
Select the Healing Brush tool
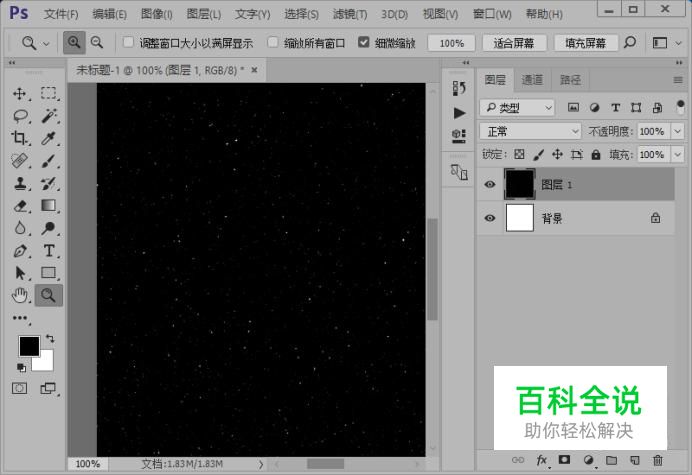tap(20, 161)
